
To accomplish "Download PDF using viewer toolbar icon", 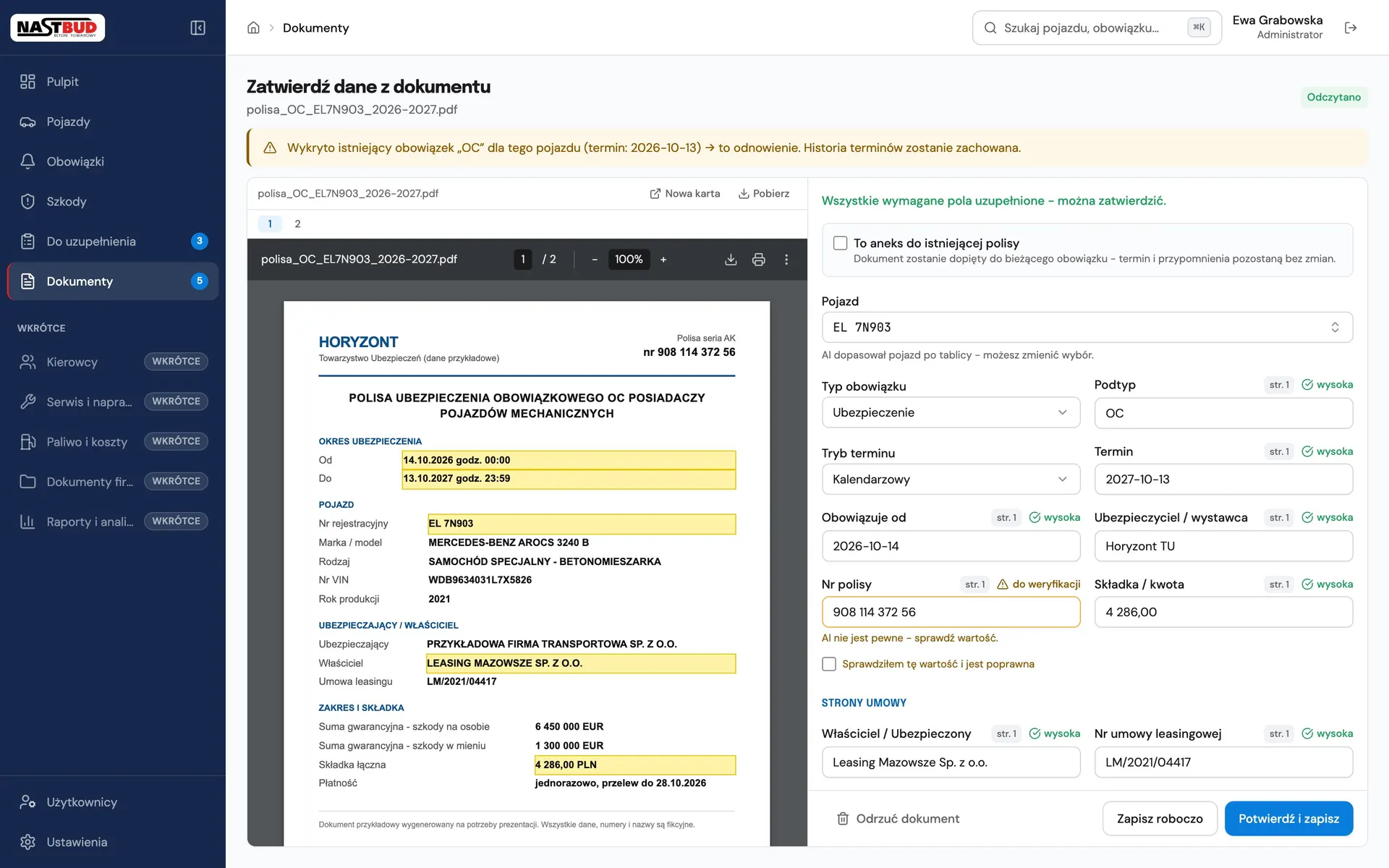I will pos(731,259).
